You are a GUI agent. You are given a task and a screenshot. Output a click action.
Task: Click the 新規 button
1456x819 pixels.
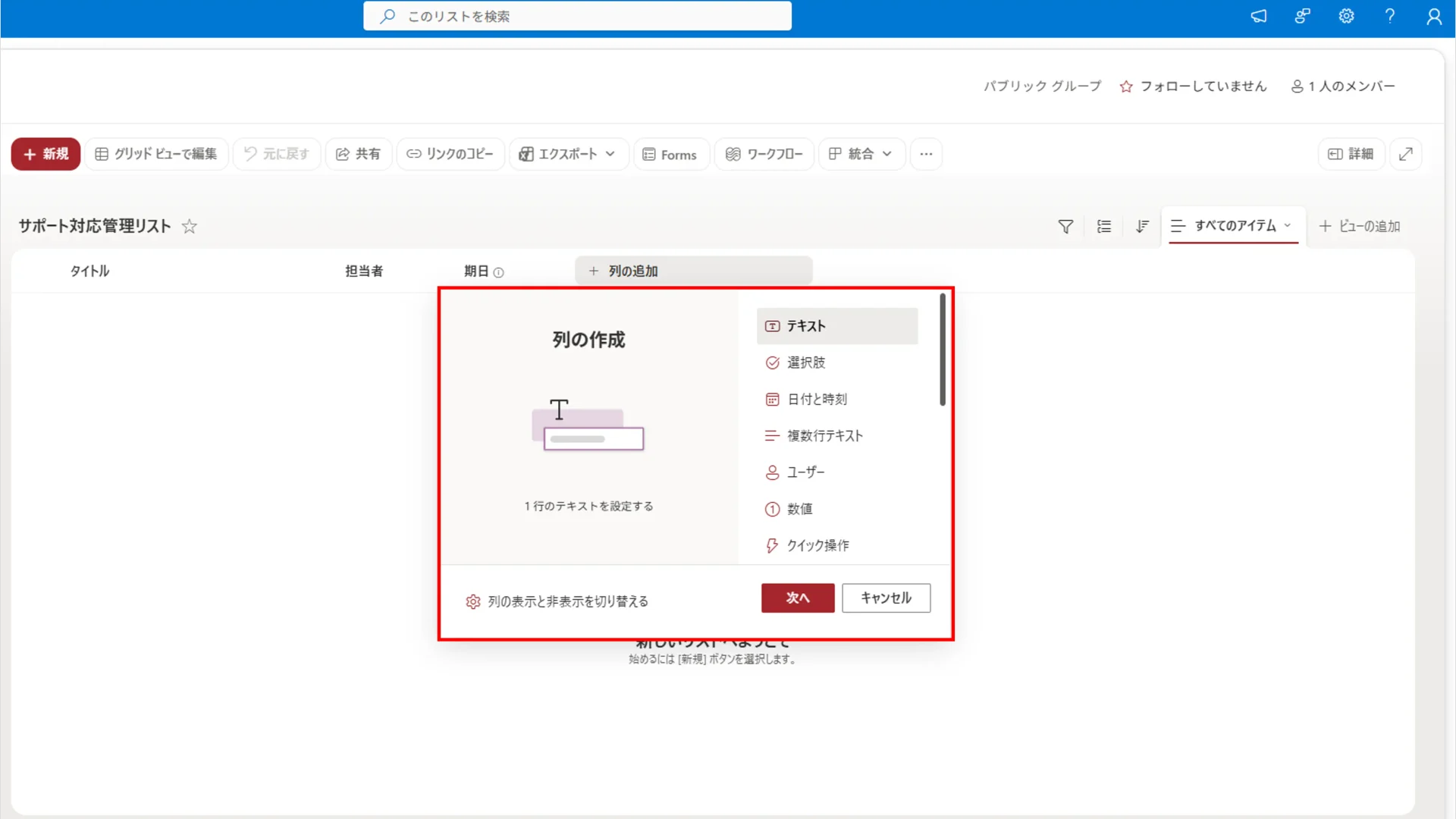[x=45, y=154]
